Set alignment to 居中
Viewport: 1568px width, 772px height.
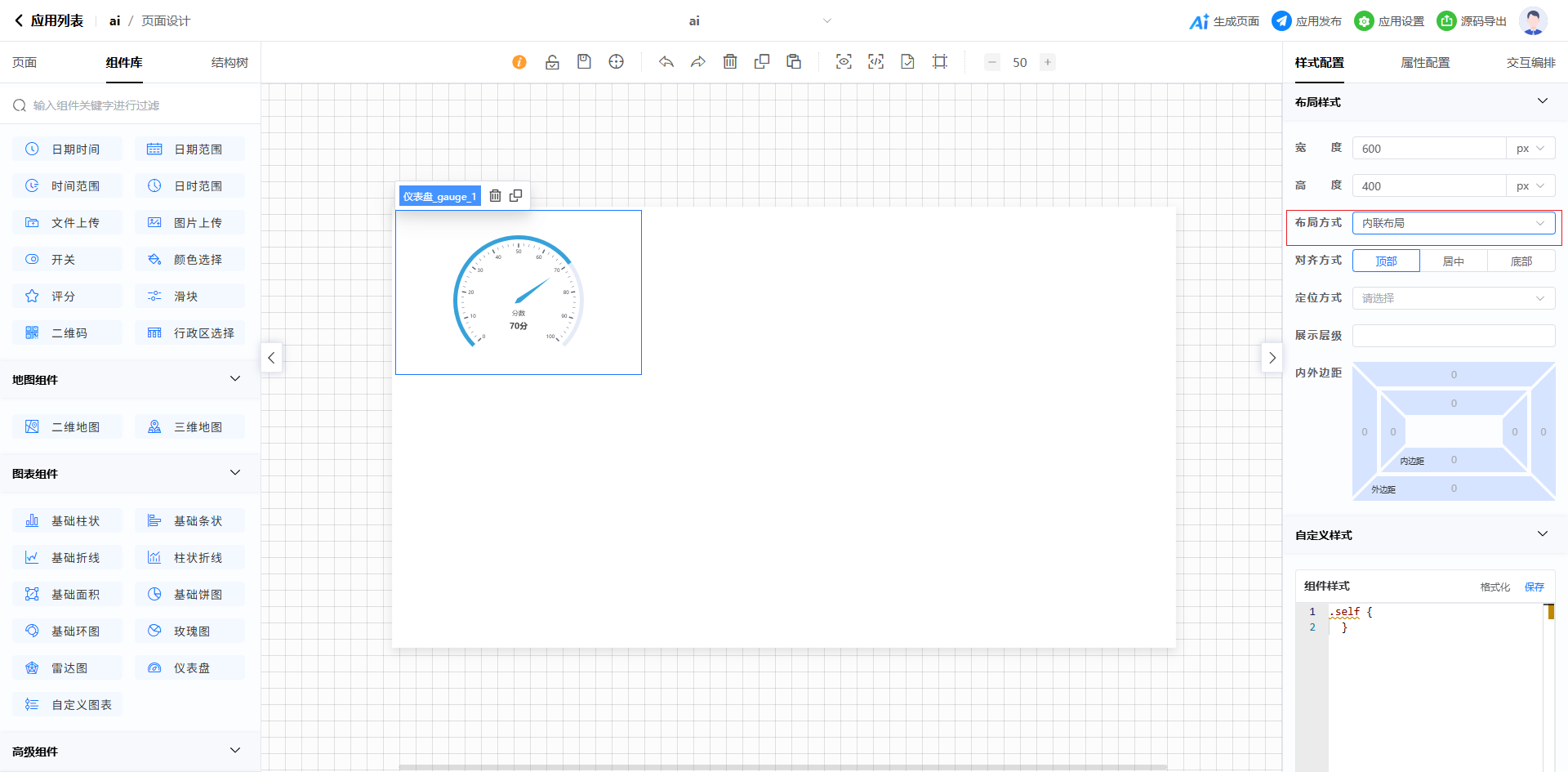point(1454,261)
